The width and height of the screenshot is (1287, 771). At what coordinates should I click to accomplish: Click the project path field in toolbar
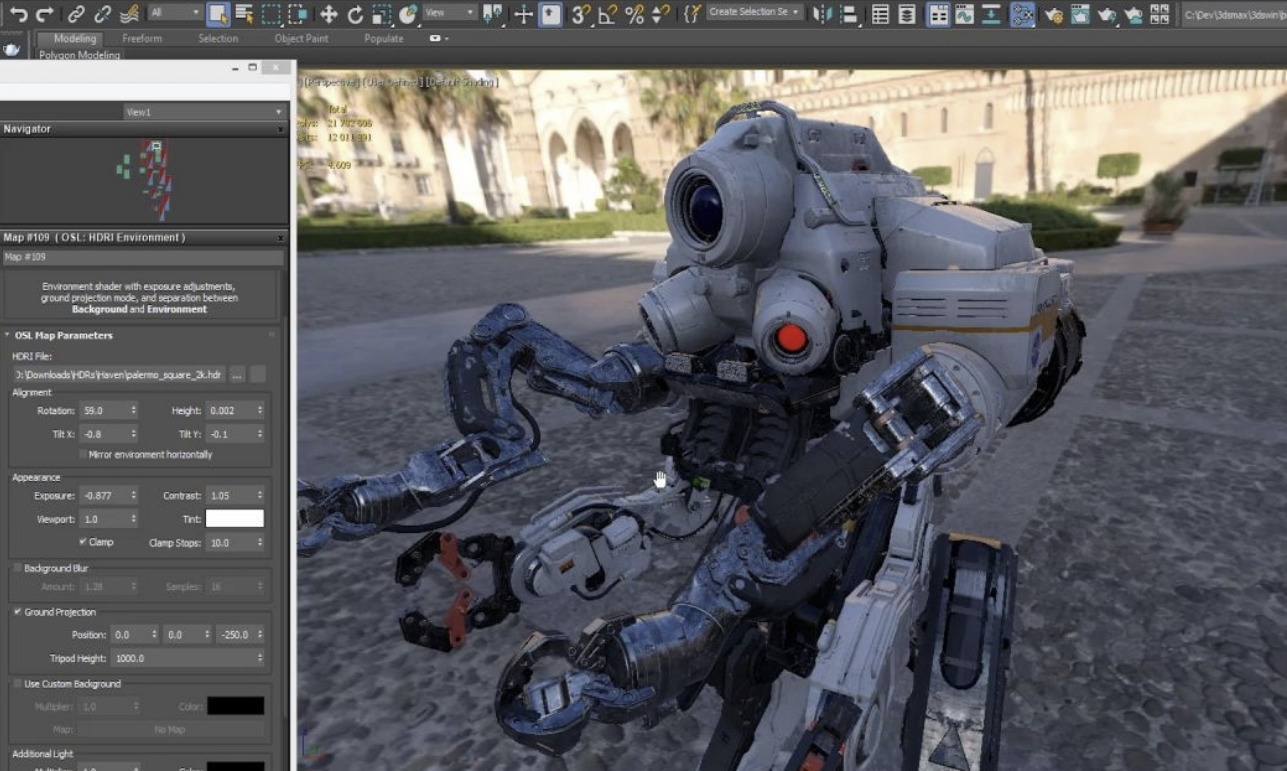(1234, 14)
